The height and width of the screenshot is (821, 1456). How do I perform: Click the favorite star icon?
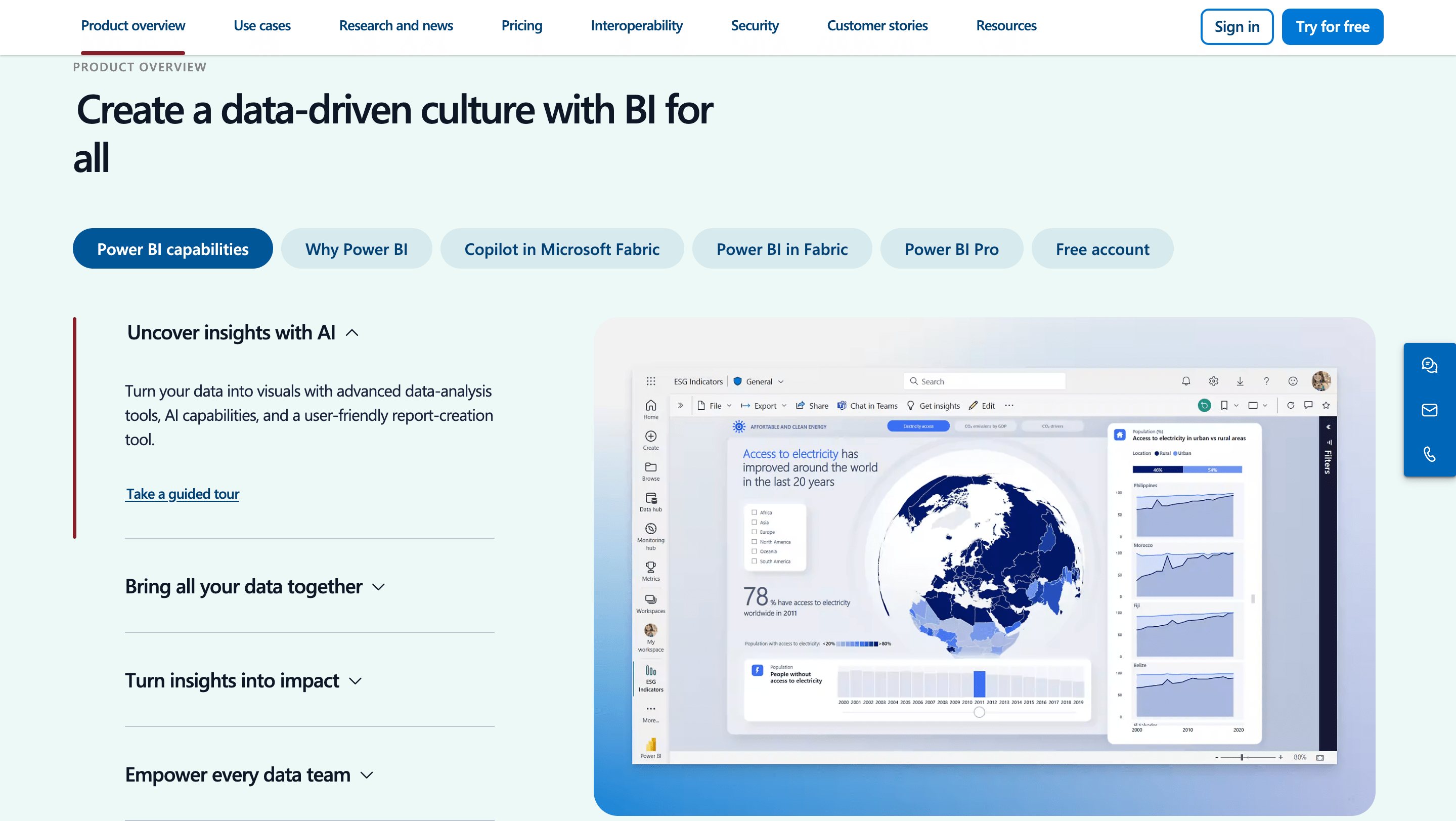click(1326, 405)
